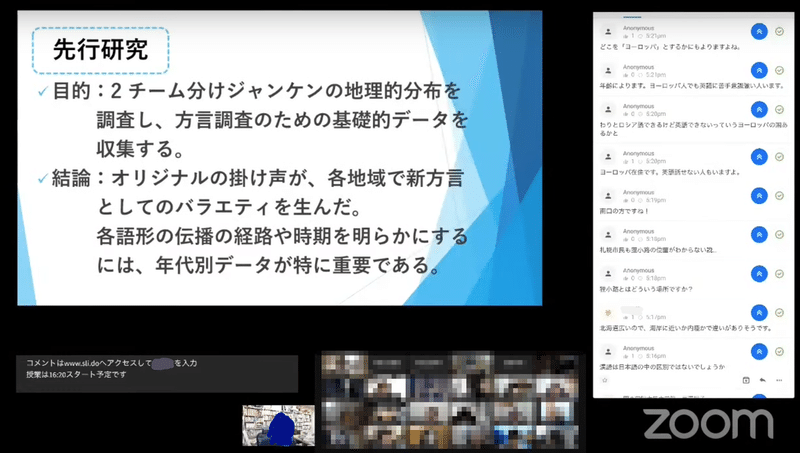Click the どこを「ヨーロッパ」とするかにもよりますよね comment text
This screenshot has height=453, width=800.
670,47
